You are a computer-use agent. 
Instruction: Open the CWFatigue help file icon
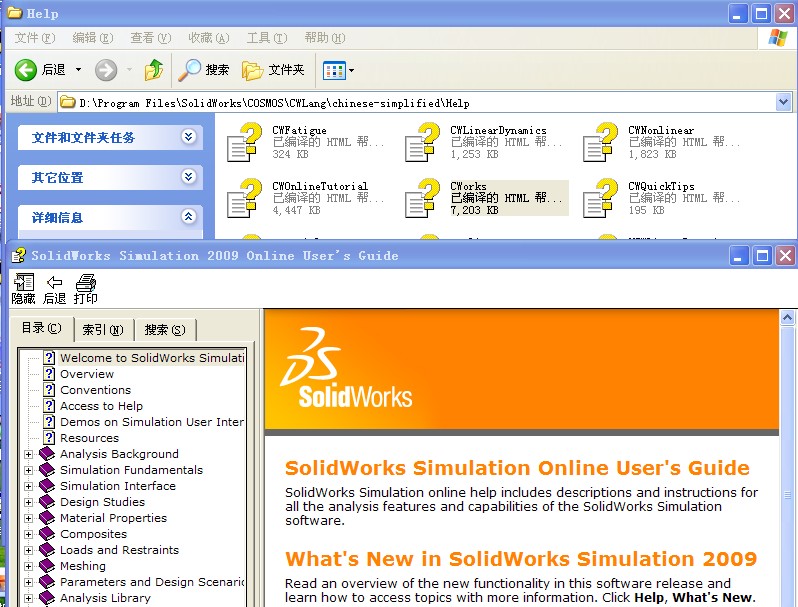(244, 142)
